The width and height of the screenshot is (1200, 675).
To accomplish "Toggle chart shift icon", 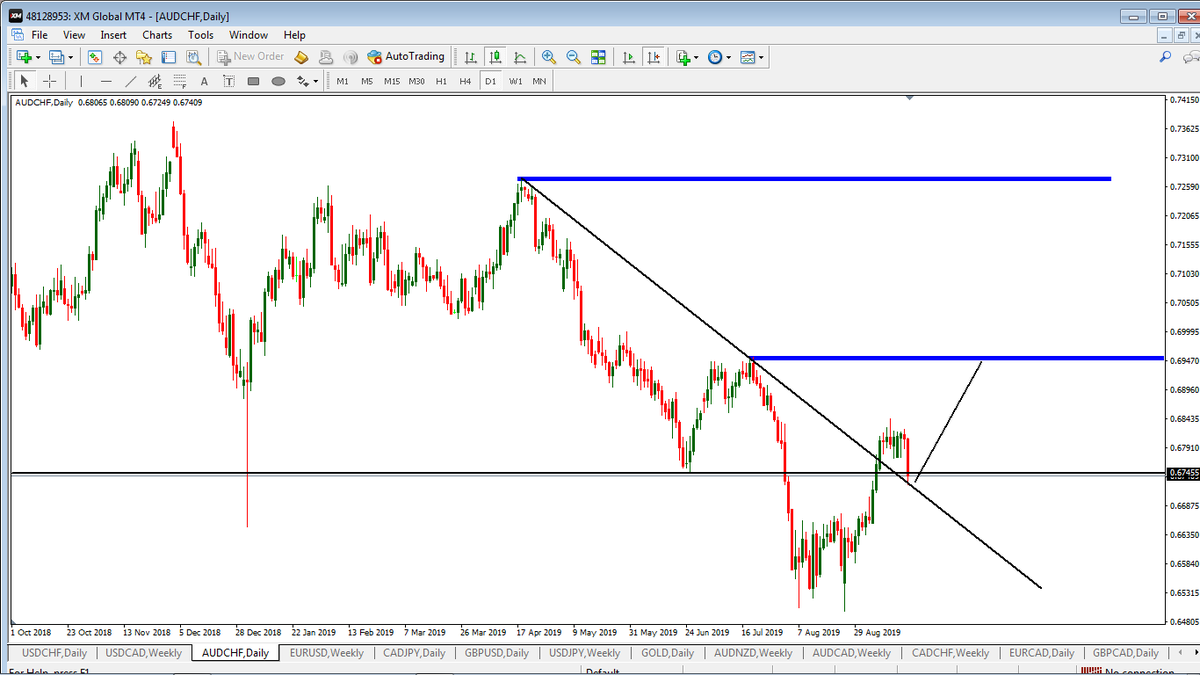I will tap(653, 57).
